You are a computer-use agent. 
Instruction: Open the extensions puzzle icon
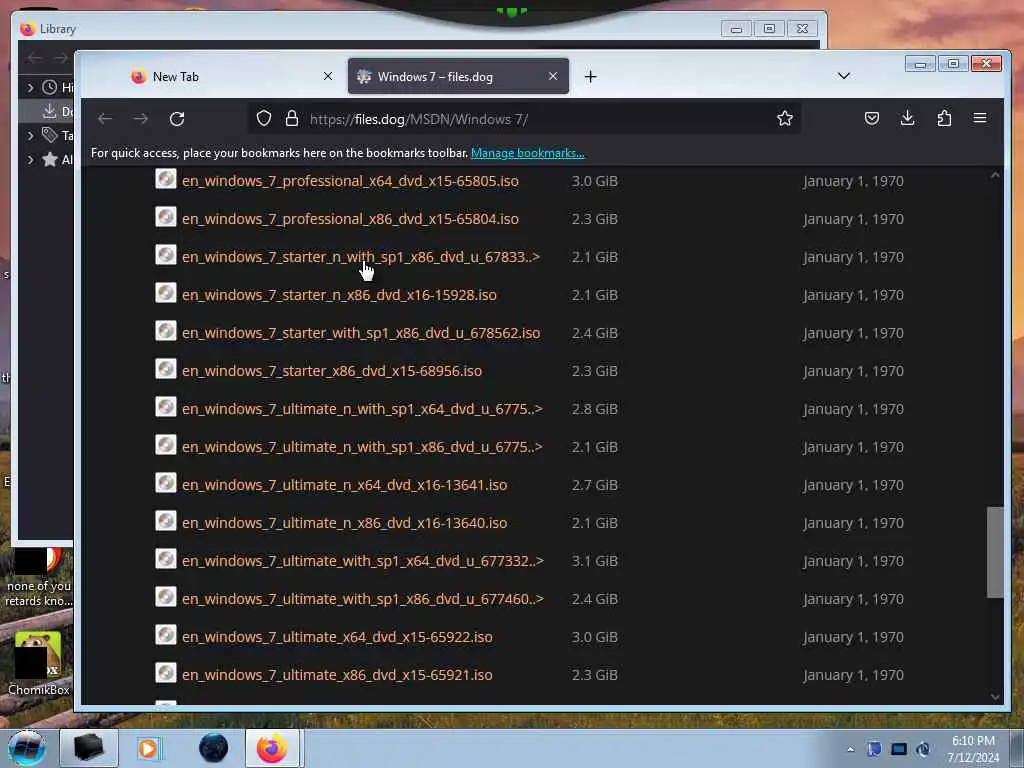point(944,118)
